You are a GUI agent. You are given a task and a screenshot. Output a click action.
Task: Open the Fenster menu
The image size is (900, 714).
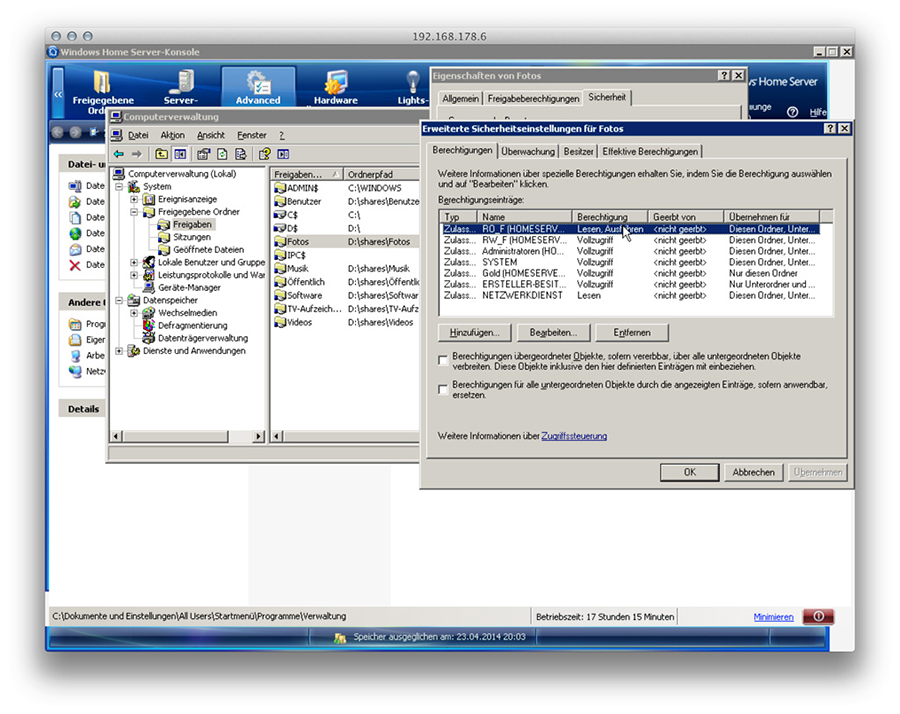pyautogui.click(x=252, y=135)
